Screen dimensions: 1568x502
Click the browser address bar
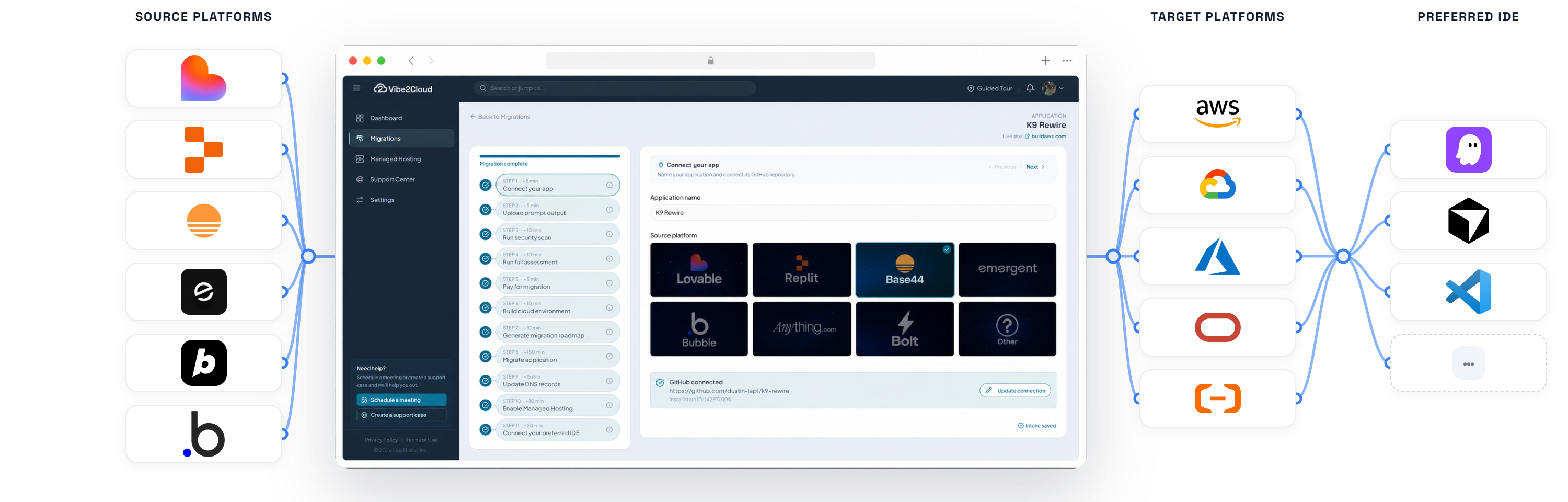point(710,60)
